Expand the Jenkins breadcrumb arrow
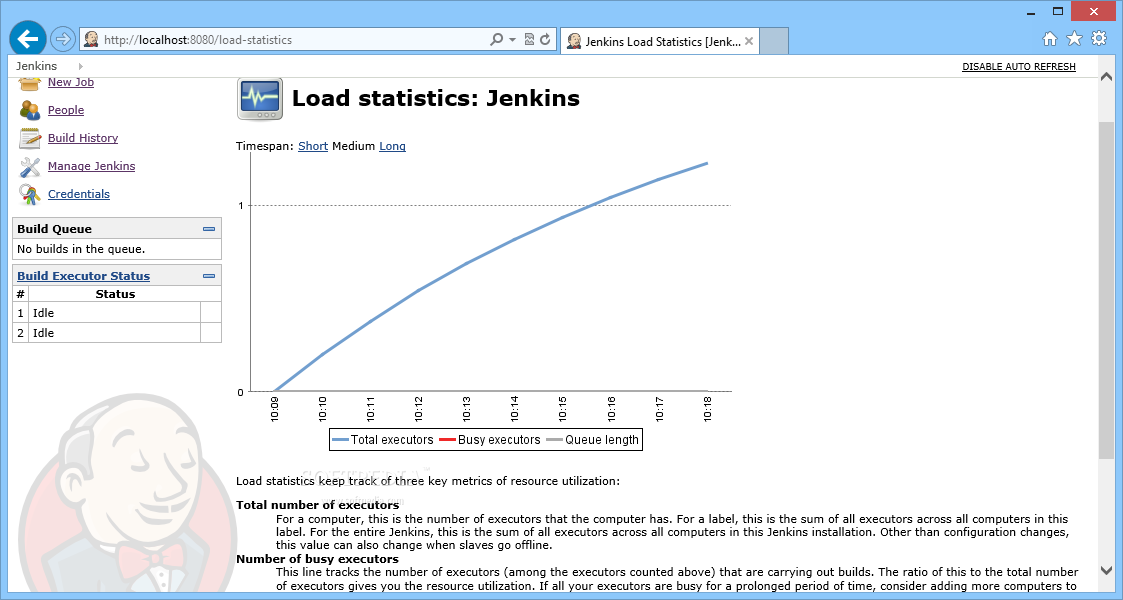 tap(80, 66)
